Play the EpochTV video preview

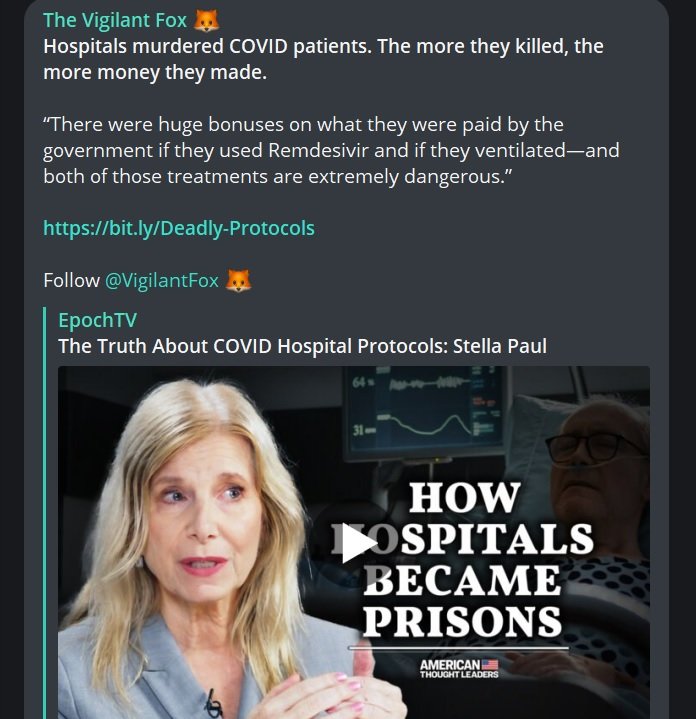[x=359, y=543]
